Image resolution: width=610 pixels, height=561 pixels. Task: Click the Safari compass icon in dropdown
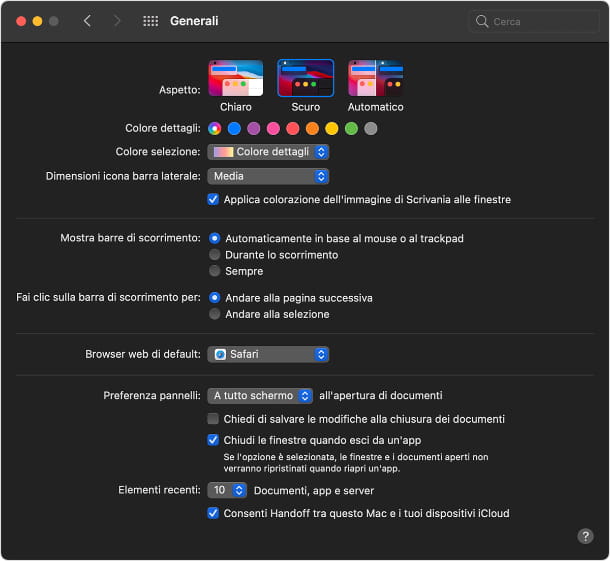[x=220, y=354]
